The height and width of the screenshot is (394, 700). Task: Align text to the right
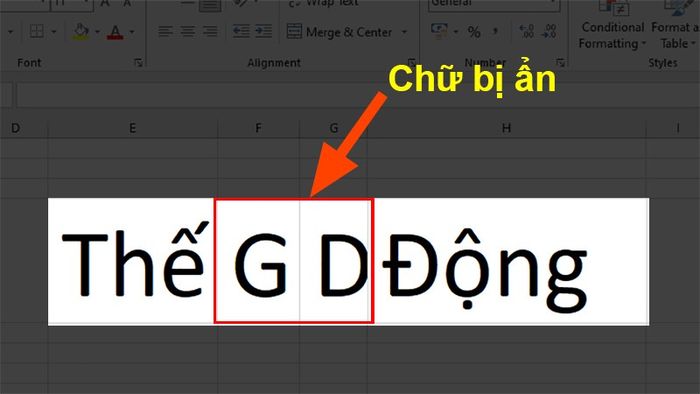click(x=210, y=31)
